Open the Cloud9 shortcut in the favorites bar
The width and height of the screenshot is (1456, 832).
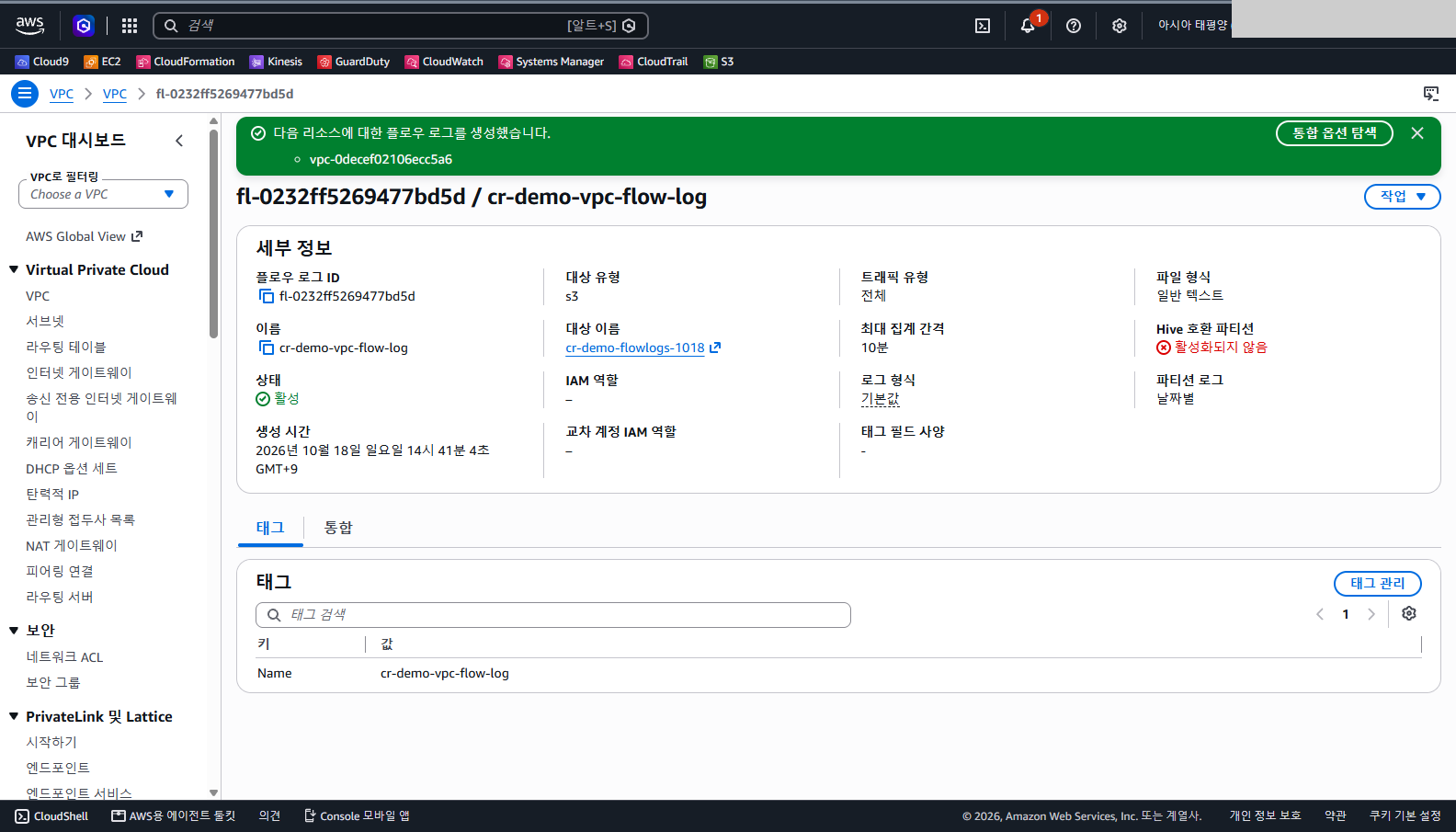[x=42, y=62]
